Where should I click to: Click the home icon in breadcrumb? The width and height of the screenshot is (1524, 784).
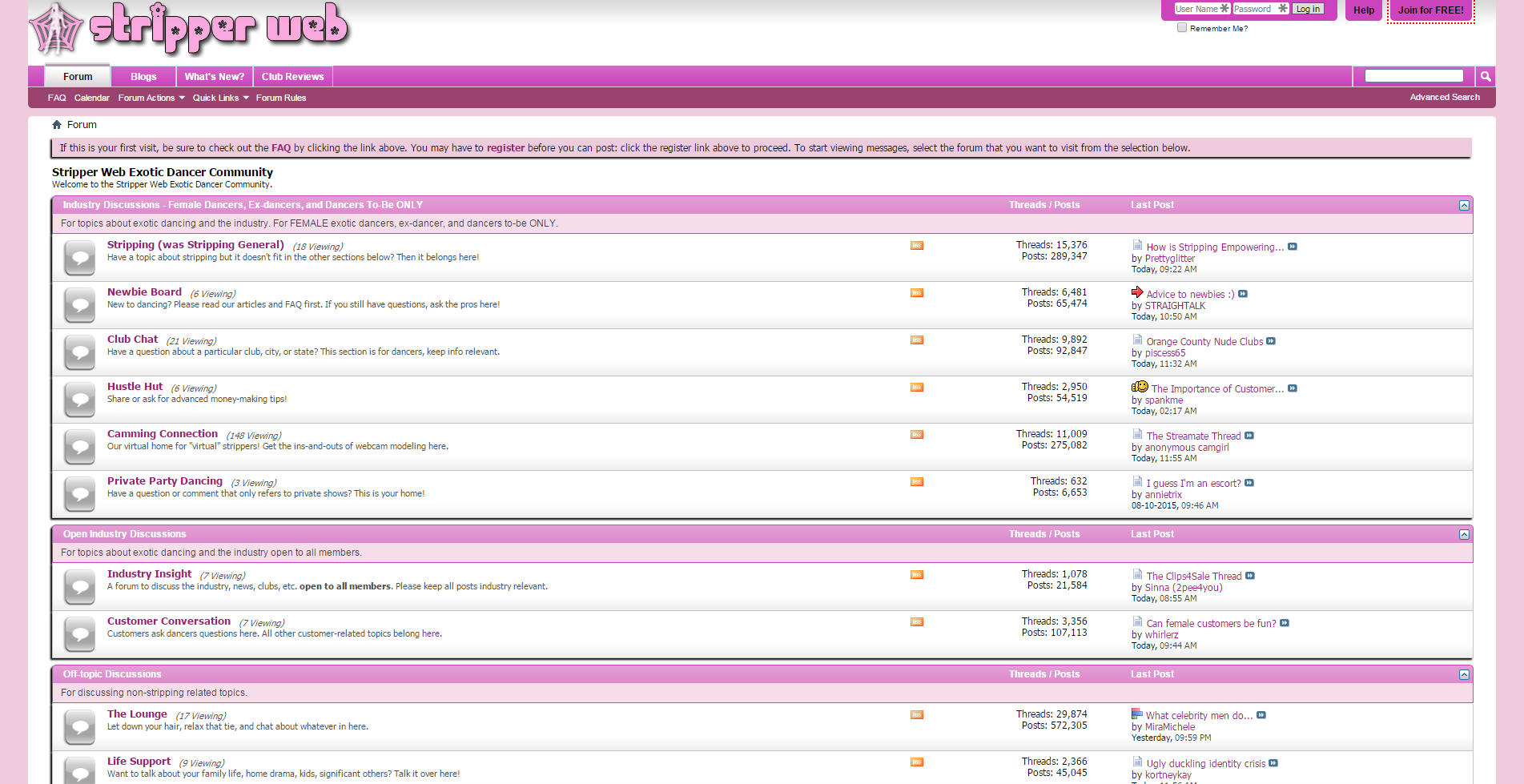[57, 125]
